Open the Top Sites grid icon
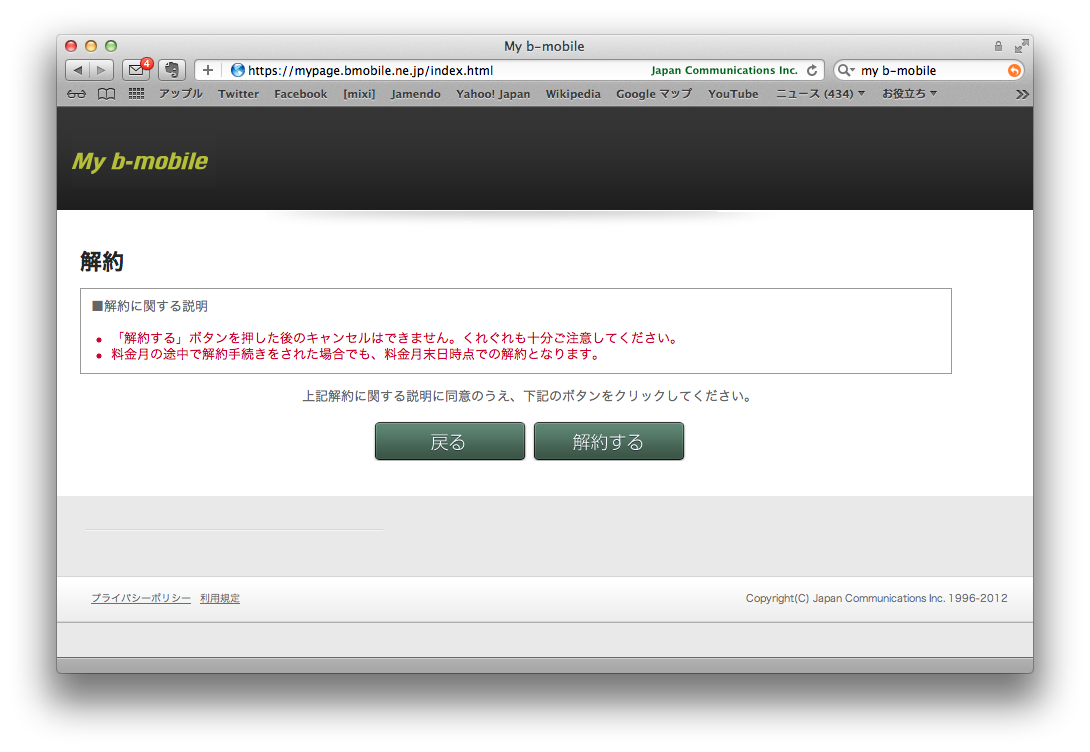This screenshot has height=752, width=1090. (136, 94)
